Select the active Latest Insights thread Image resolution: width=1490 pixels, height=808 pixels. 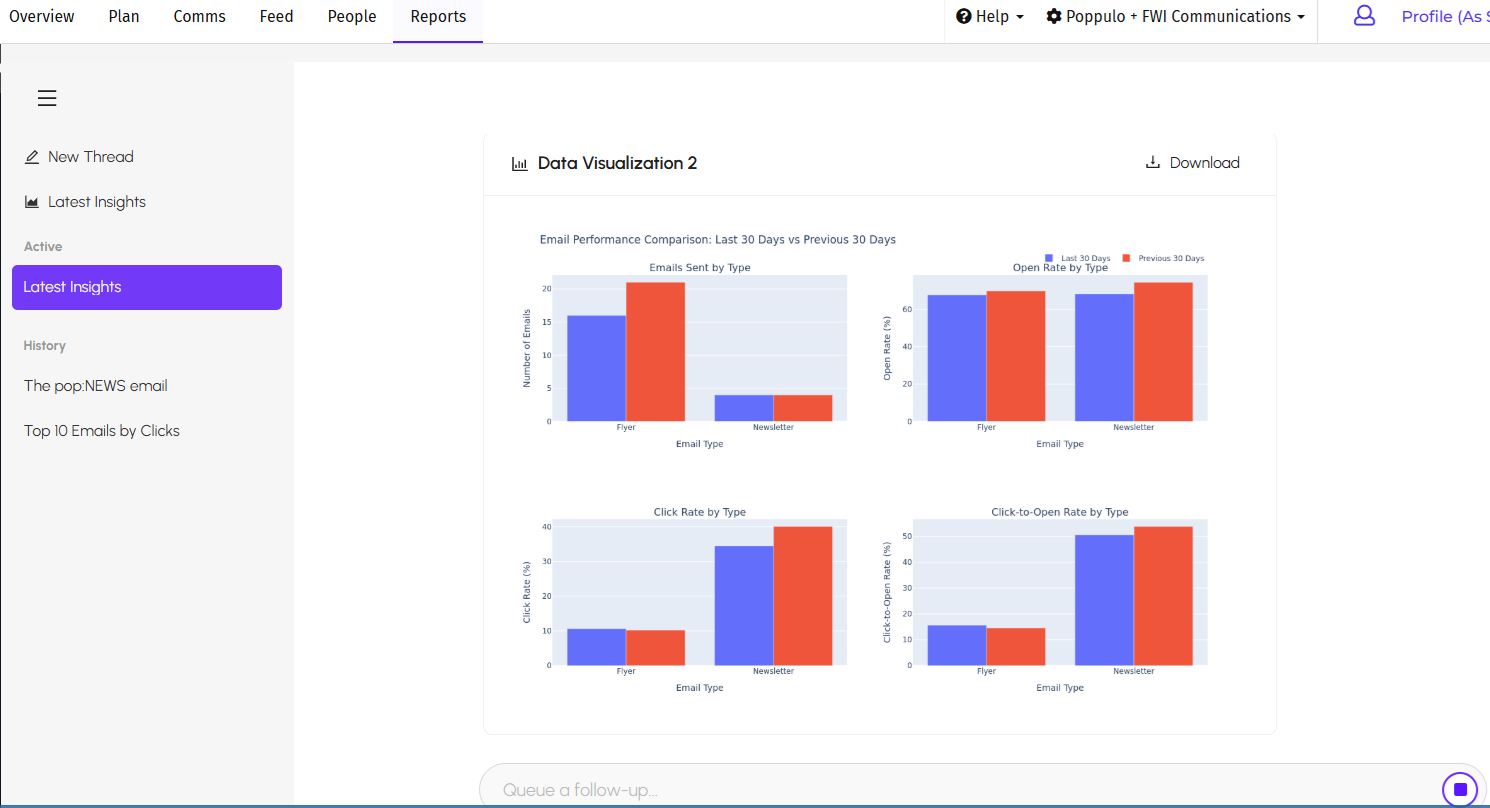(x=147, y=287)
